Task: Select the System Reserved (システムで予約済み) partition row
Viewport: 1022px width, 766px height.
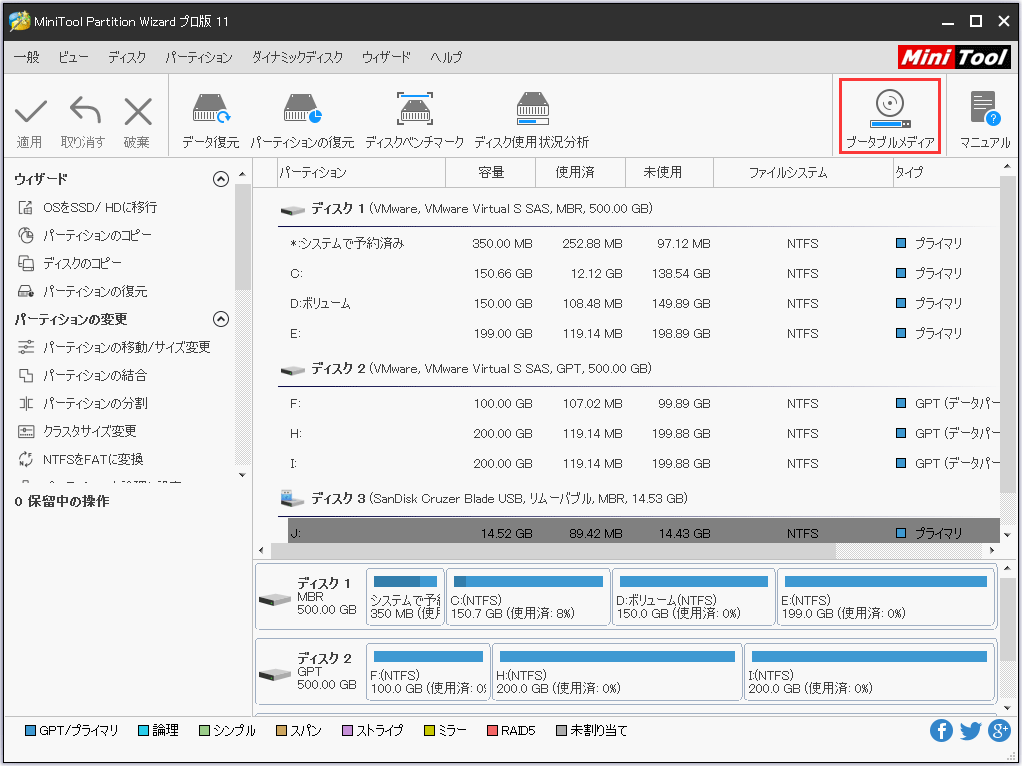Action: [x=642, y=244]
